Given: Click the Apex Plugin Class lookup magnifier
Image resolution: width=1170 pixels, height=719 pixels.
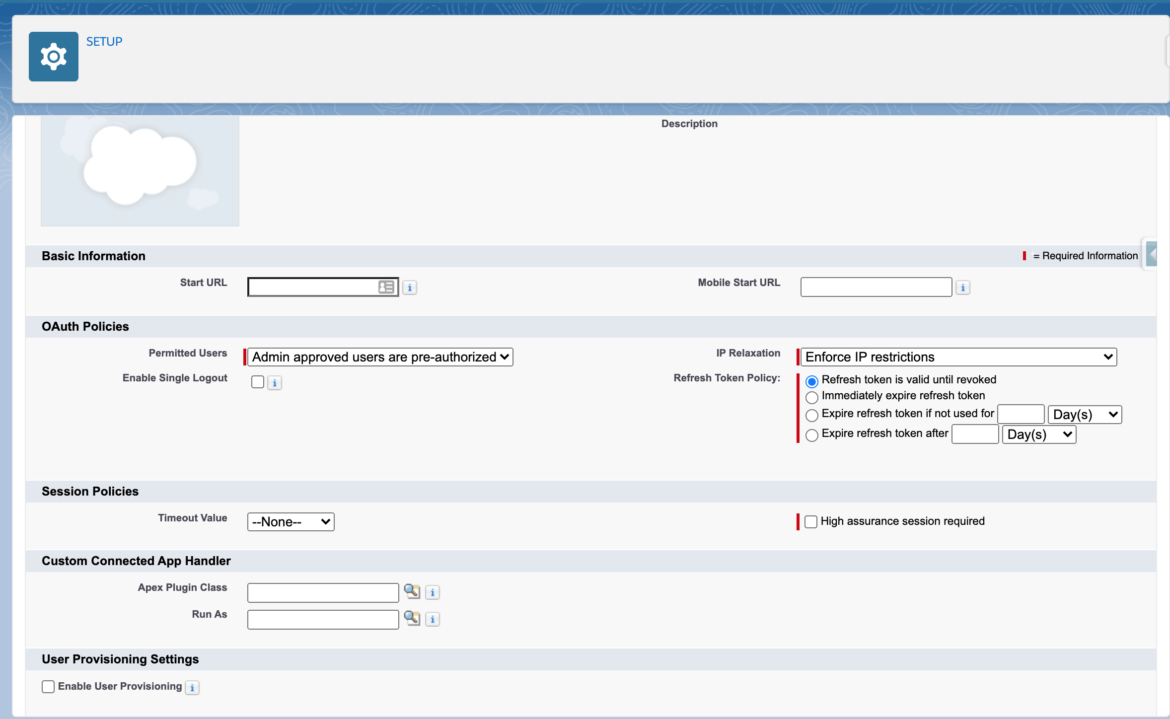Looking at the screenshot, I should [412, 592].
